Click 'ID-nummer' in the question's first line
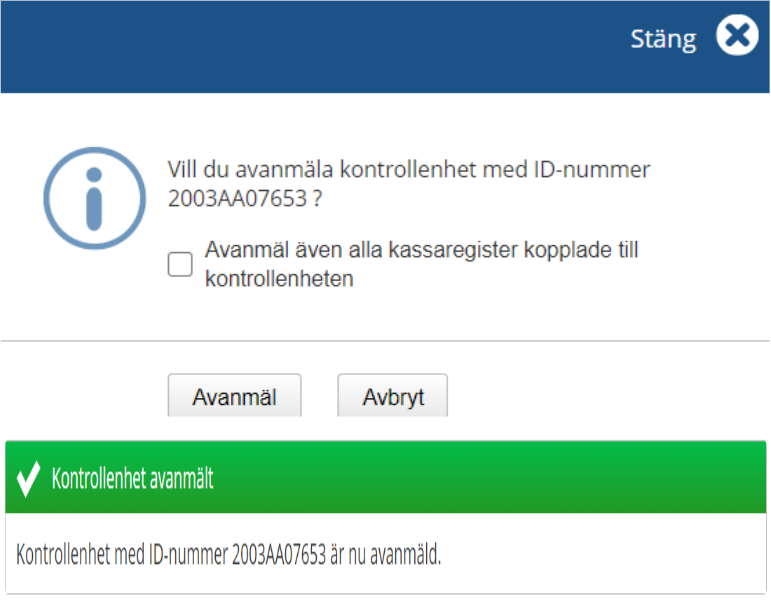The width and height of the screenshot is (771, 604). coord(600,170)
